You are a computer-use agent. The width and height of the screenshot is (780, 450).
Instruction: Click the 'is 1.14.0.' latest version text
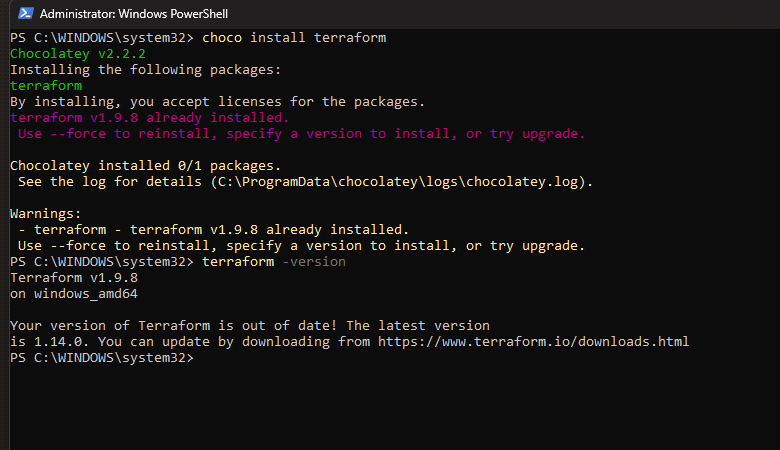[x=50, y=342]
